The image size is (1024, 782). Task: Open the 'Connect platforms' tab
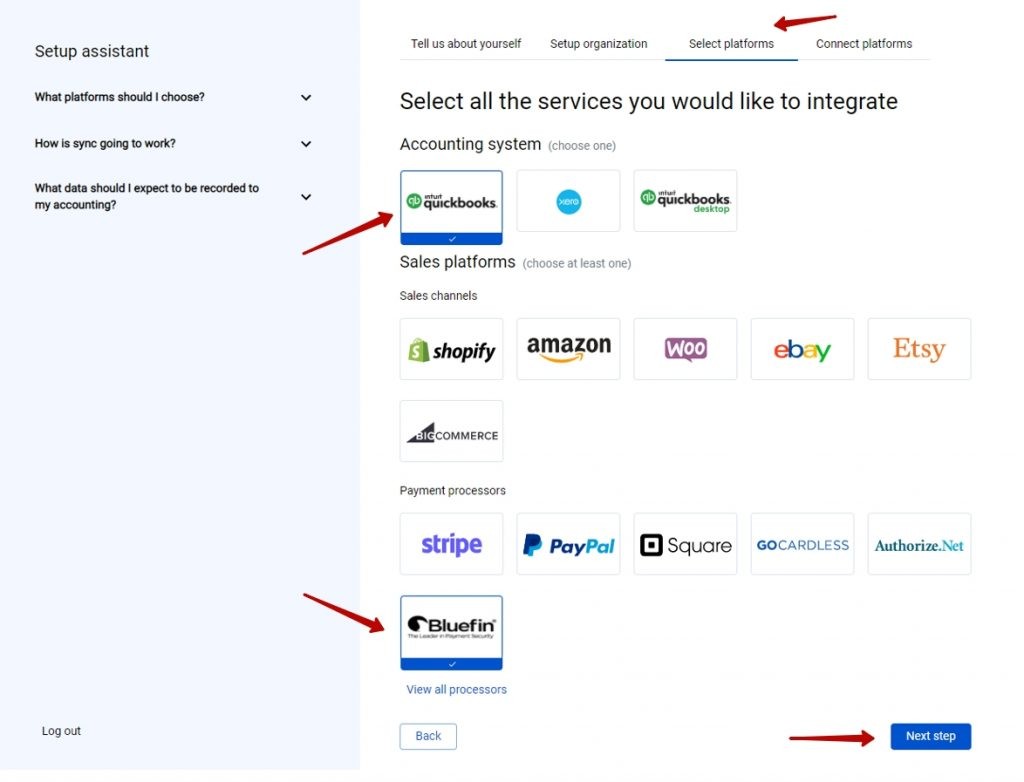pos(863,44)
